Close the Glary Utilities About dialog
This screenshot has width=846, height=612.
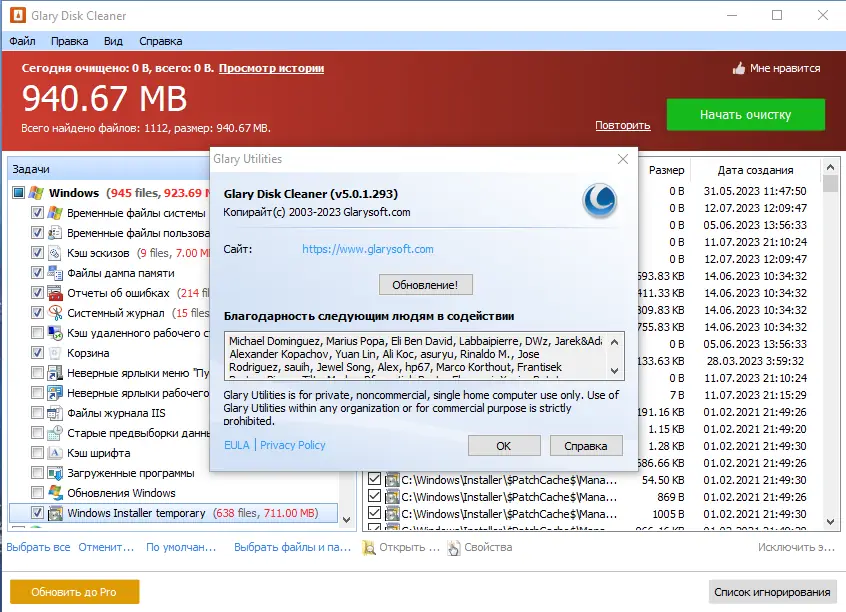(x=623, y=159)
